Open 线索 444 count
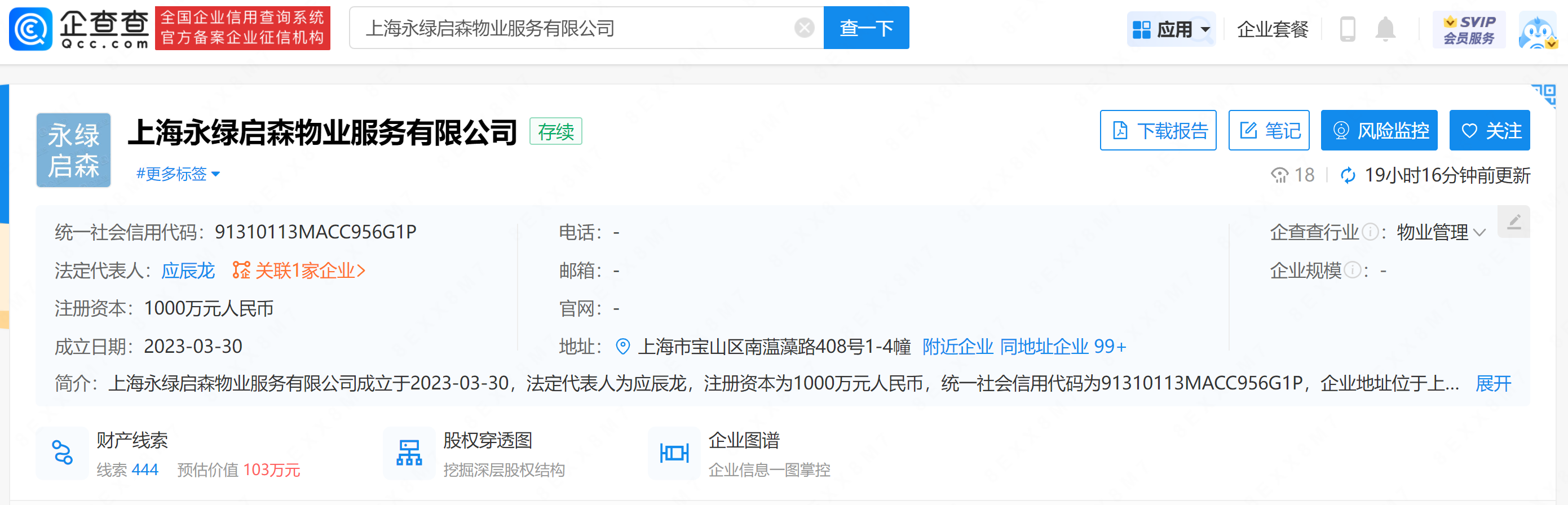This screenshot has width=1568, height=505. pyautogui.click(x=127, y=469)
